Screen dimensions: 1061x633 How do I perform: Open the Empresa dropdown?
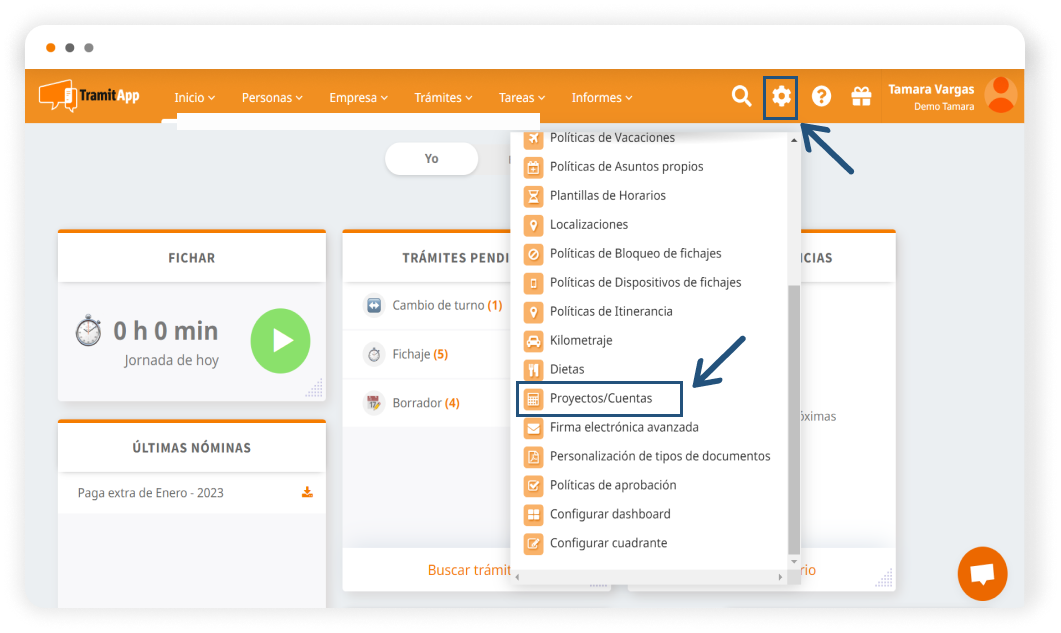coord(359,98)
